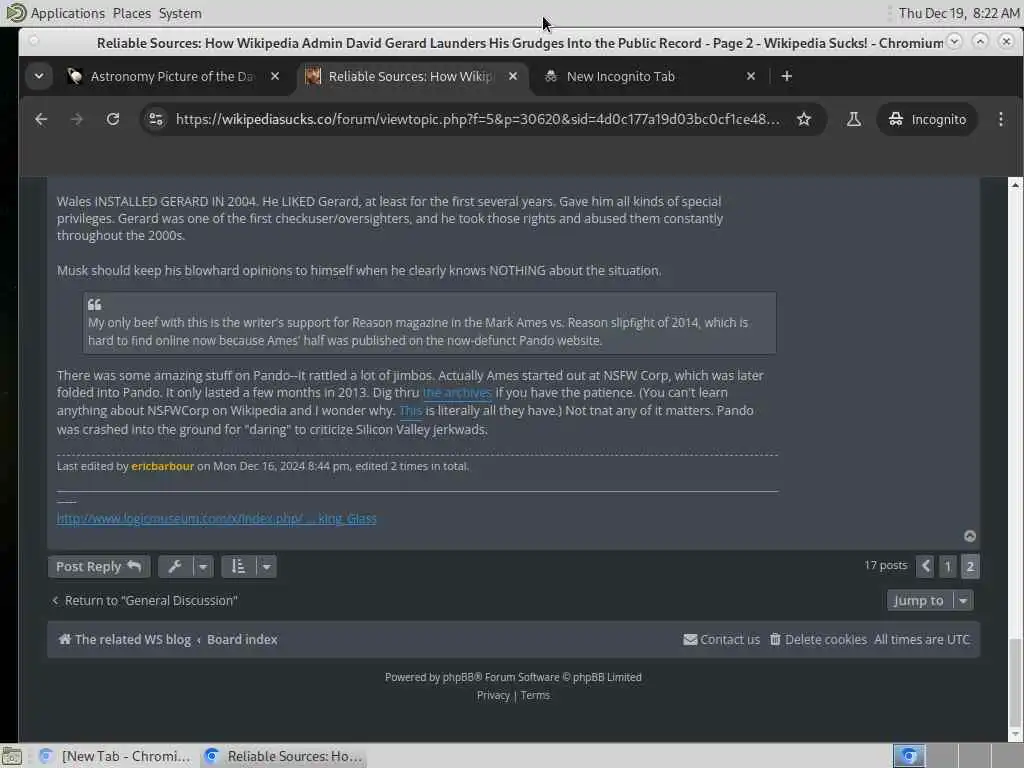Screen dimensions: 1024x768
Task: Close the Reliable Sources tab
Action: pos(513,76)
